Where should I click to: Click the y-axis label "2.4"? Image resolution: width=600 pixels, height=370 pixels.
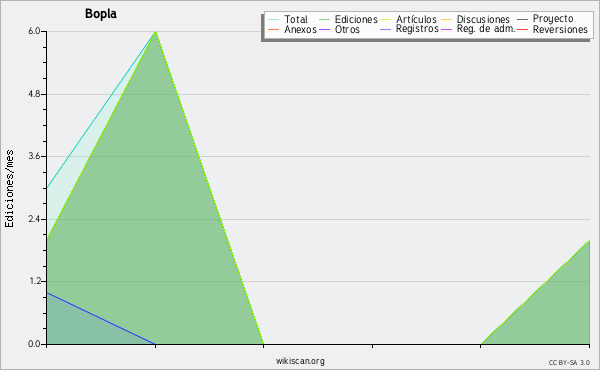click(x=34, y=219)
